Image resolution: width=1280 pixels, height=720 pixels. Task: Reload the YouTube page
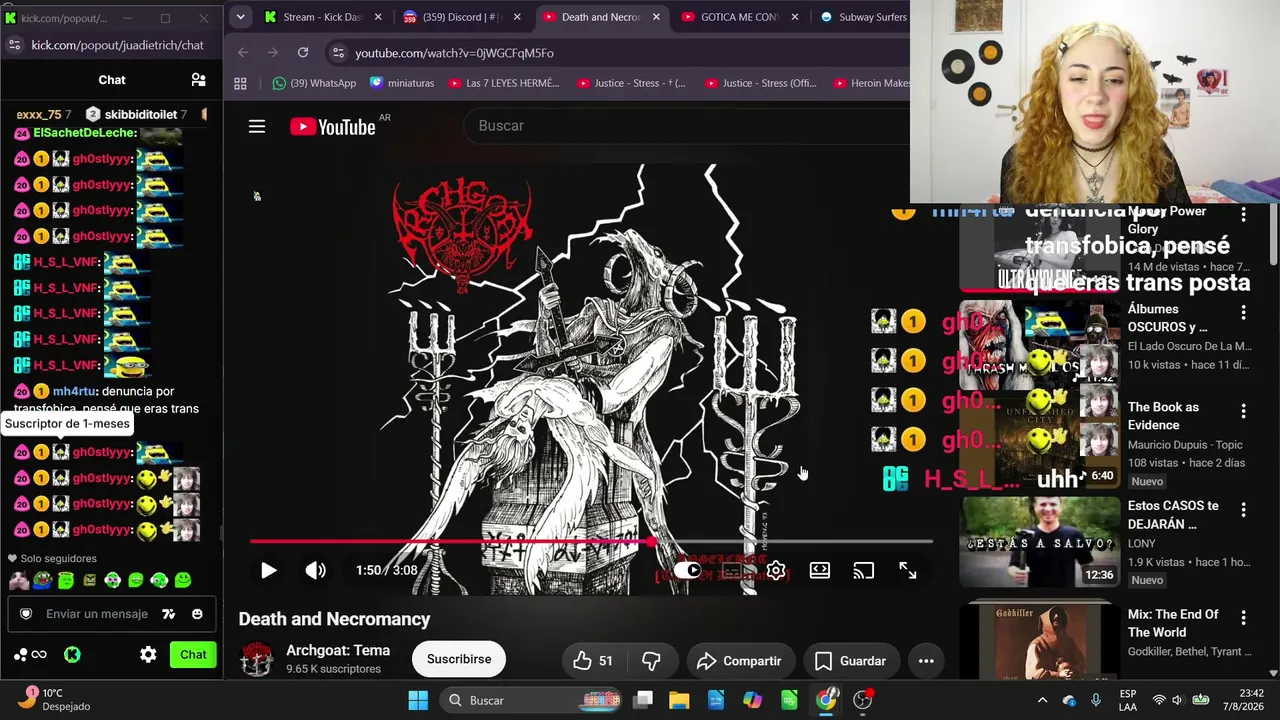pyautogui.click(x=303, y=52)
